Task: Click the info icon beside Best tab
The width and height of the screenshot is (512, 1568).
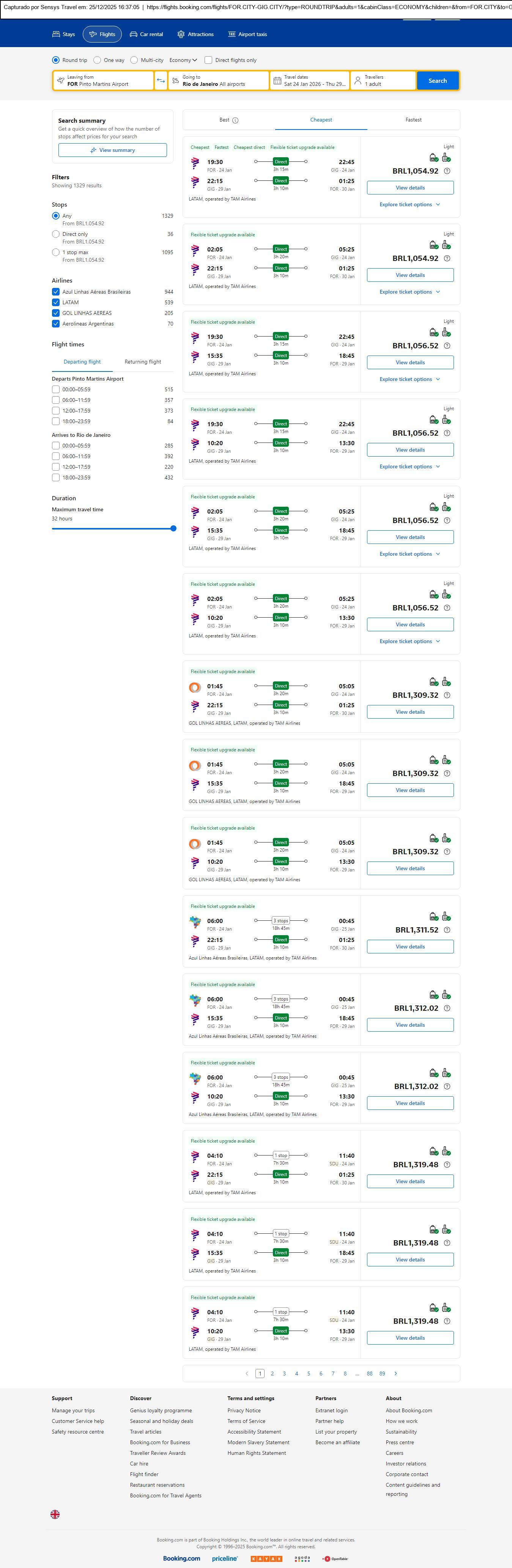Action: [235, 120]
